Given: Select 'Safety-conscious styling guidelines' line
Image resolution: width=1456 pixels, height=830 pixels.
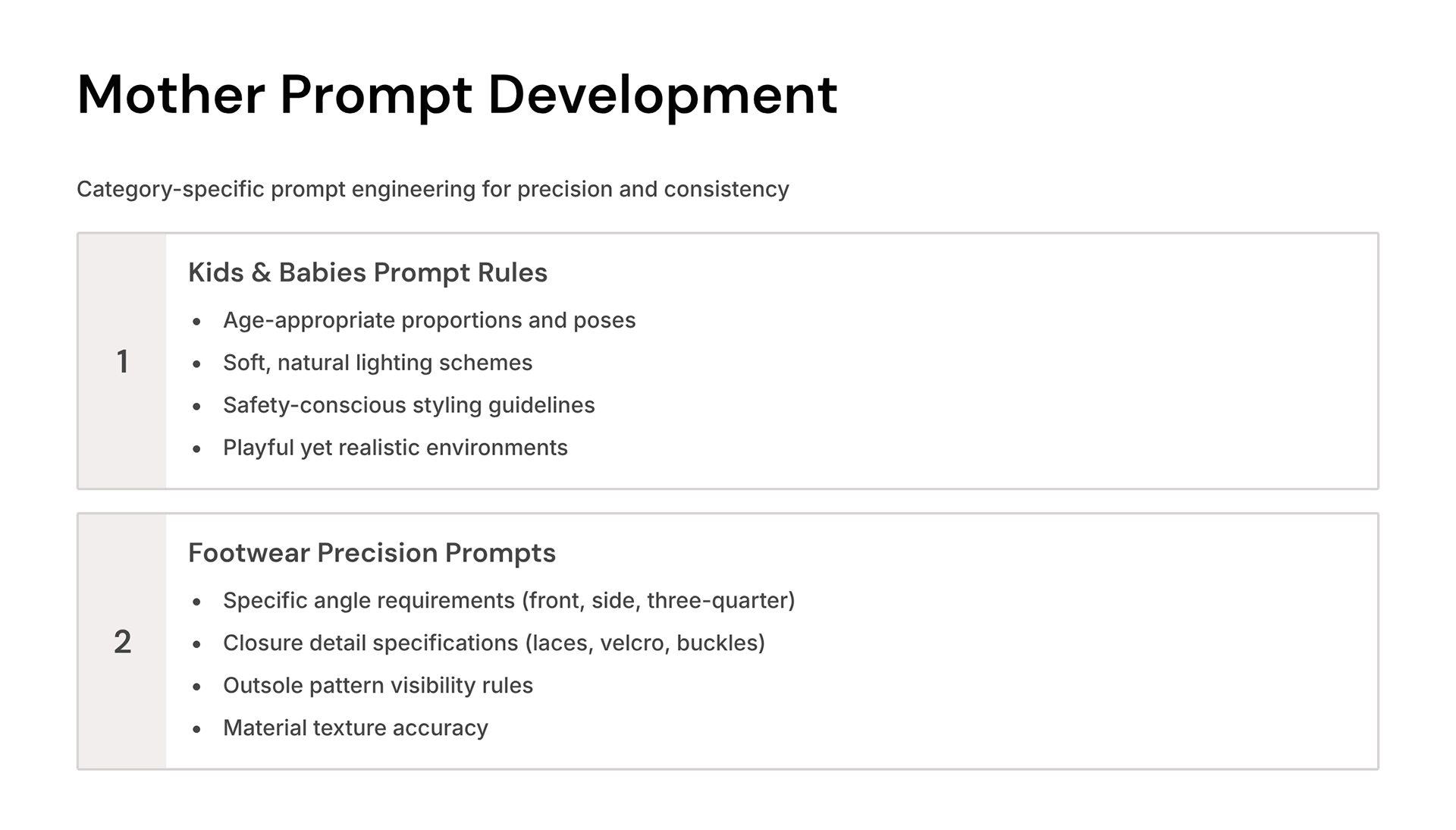Looking at the screenshot, I should [x=408, y=405].
